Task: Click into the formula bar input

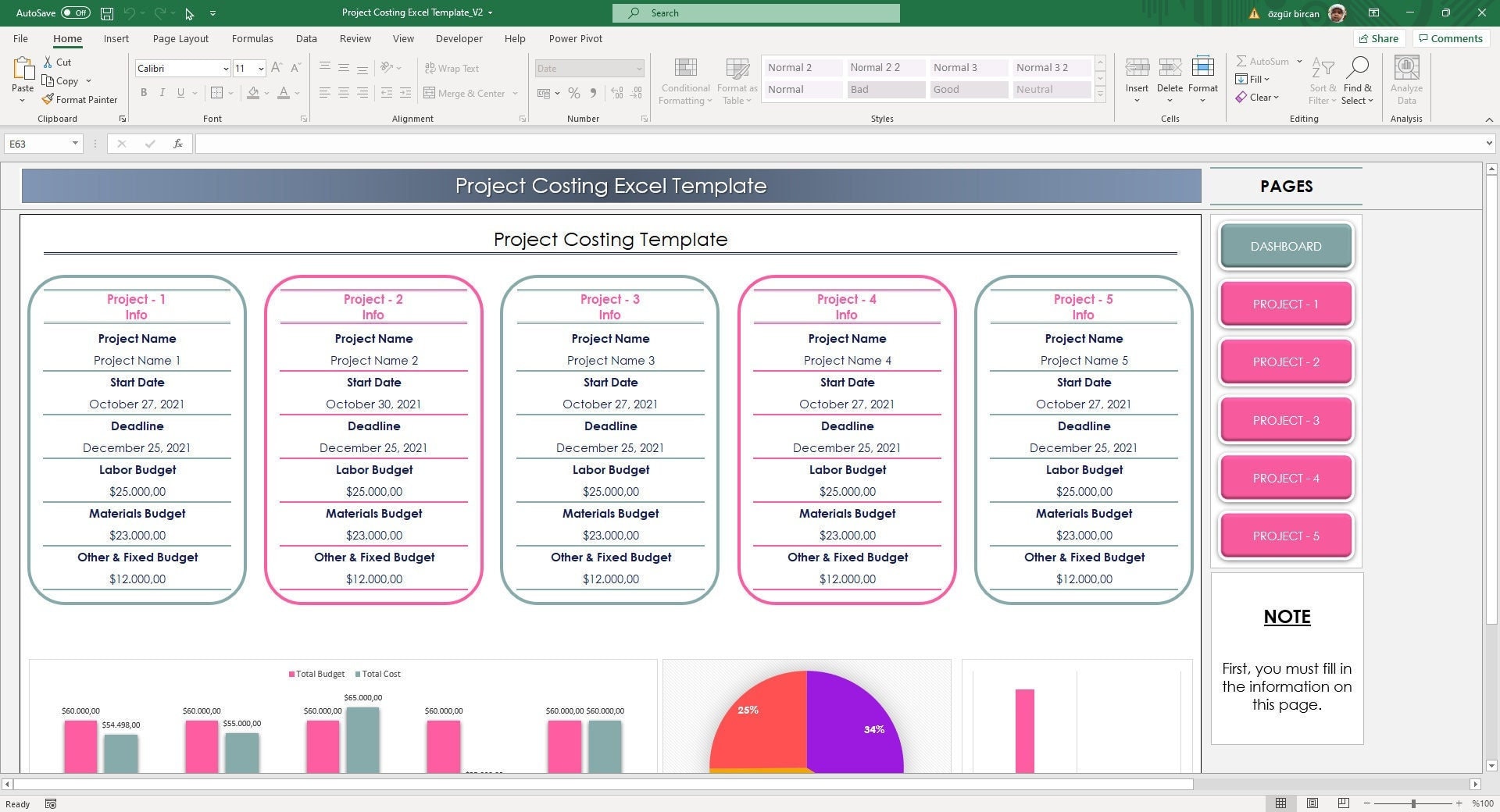Action: [x=840, y=144]
